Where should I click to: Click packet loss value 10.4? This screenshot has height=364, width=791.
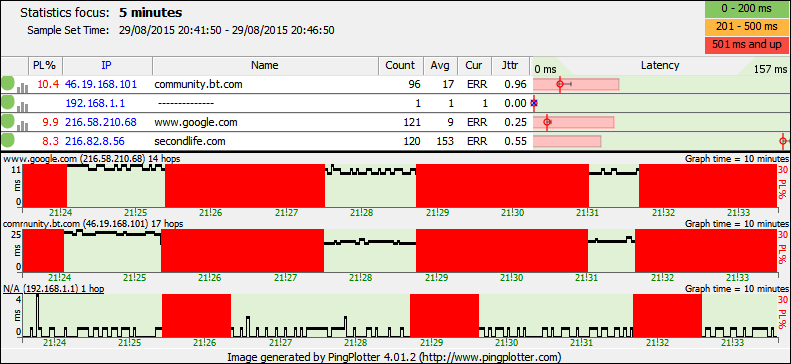tap(49, 84)
